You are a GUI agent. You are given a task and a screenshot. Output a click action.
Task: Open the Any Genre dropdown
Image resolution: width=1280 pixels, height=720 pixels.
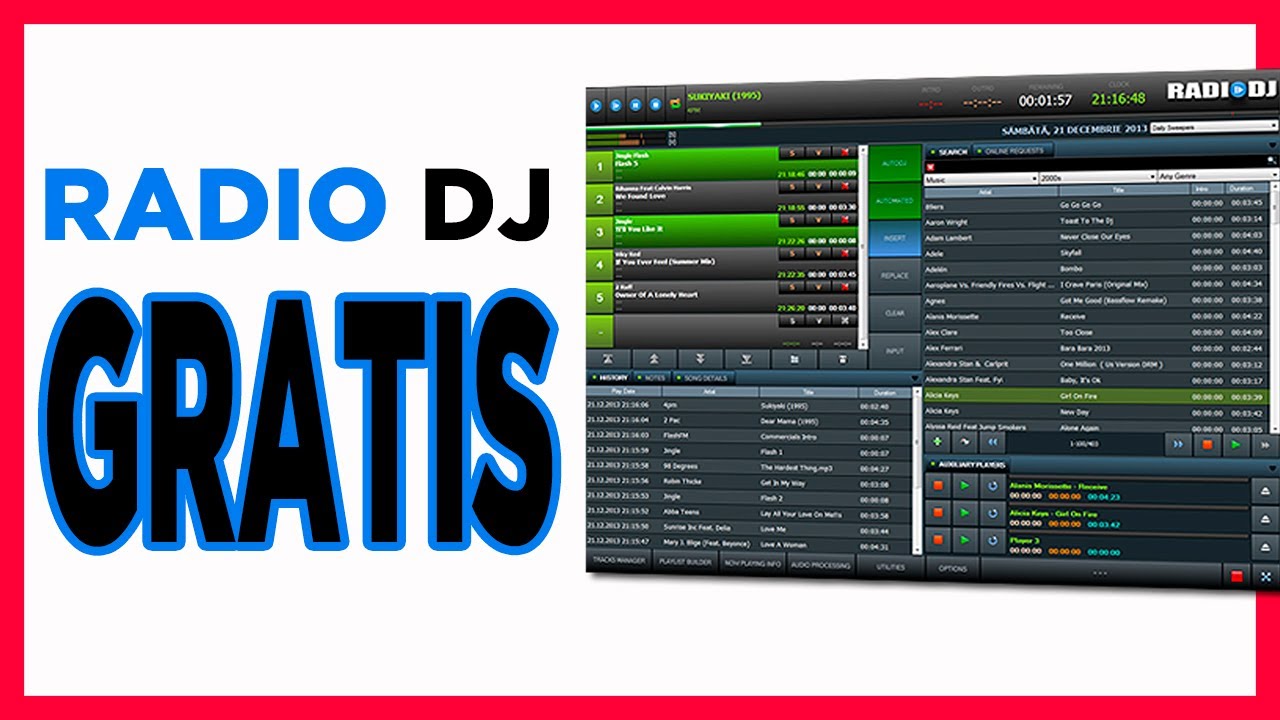(x=1218, y=177)
